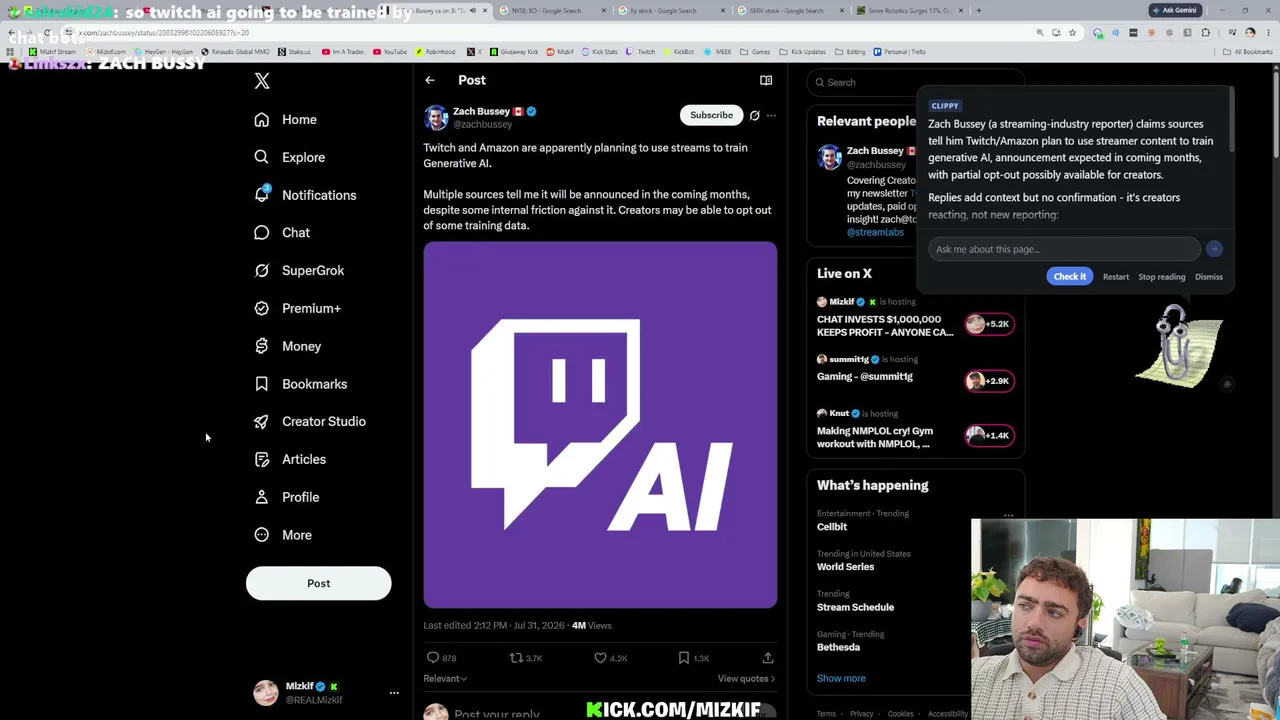The width and height of the screenshot is (1280, 720).
Task: Send the Clippy question arrow button
Action: (x=1214, y=249)
